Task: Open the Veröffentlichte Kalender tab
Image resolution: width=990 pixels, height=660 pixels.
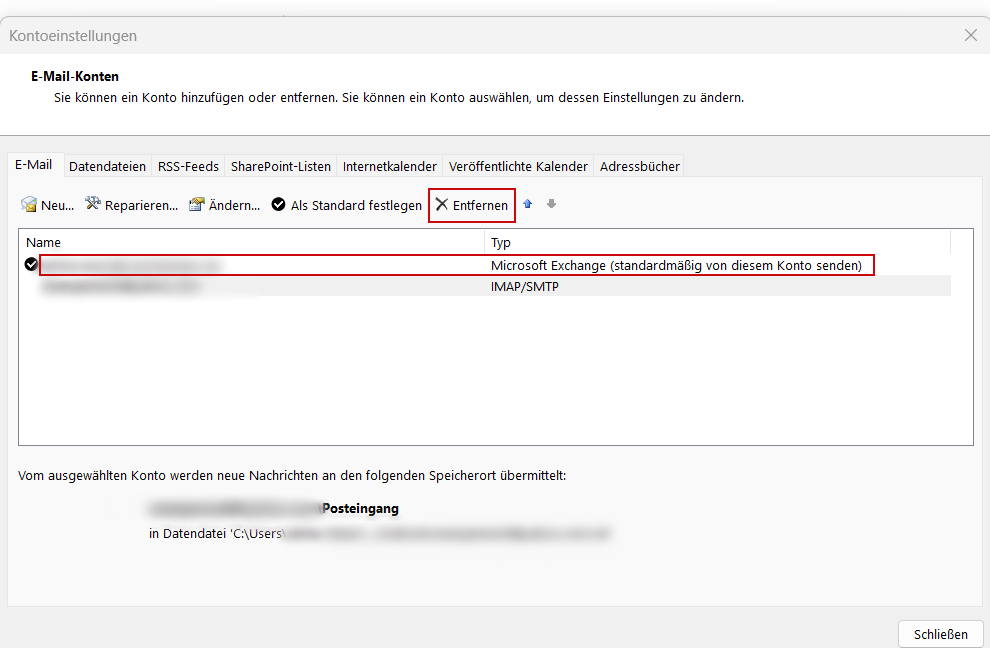Action: tap(518, 166)
